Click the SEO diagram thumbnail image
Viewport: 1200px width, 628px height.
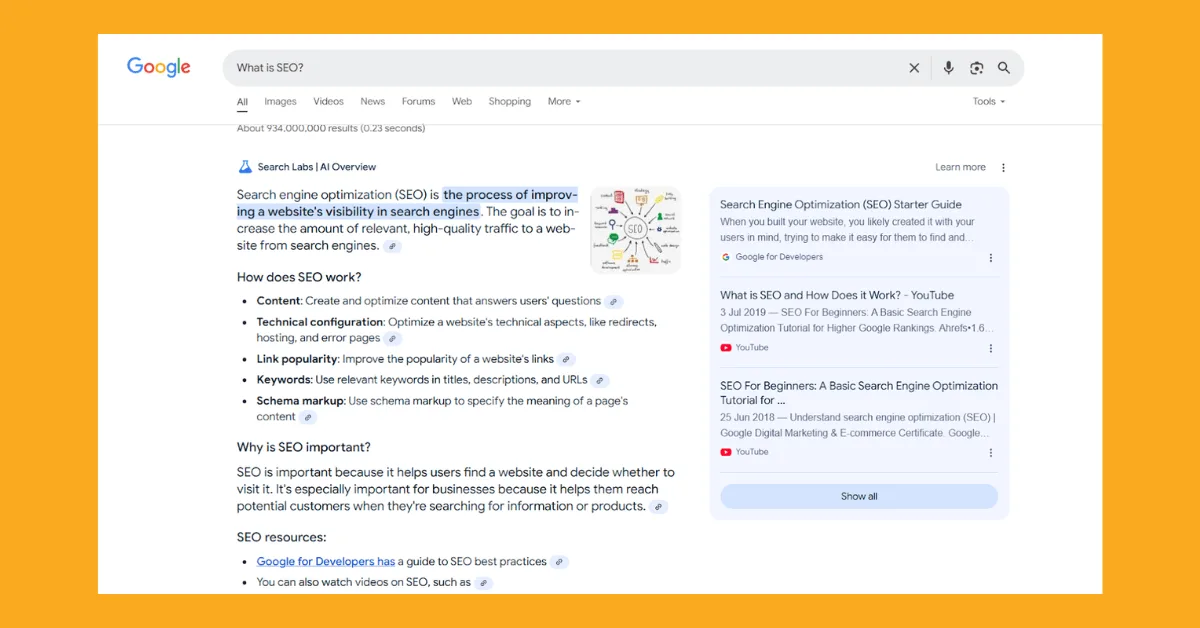(635, 230)
